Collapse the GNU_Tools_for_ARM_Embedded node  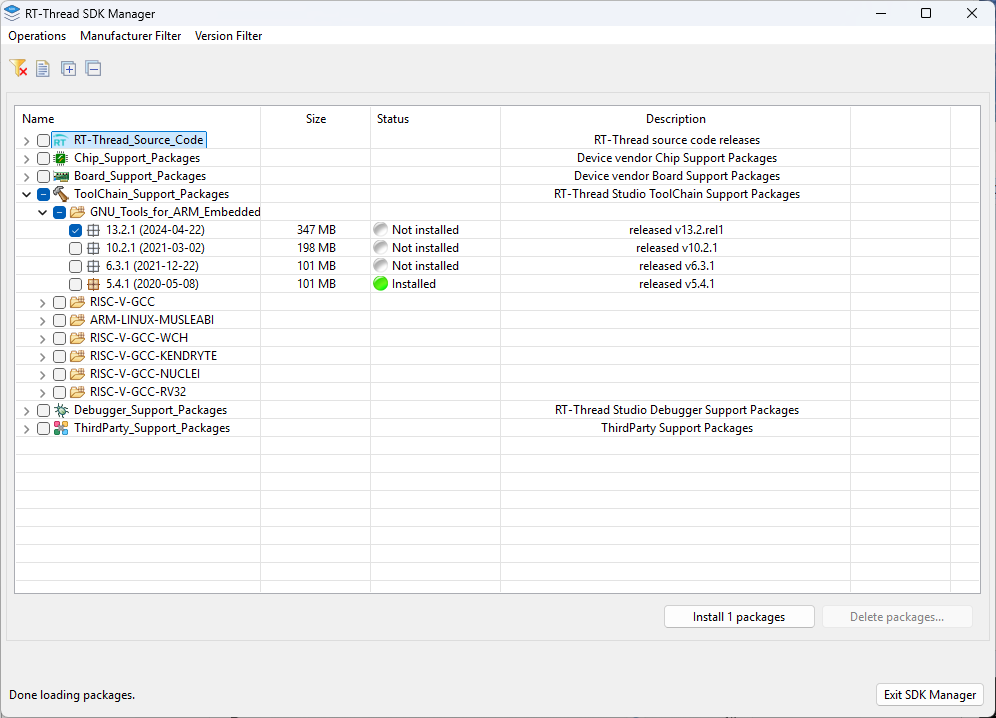[43, 212]
